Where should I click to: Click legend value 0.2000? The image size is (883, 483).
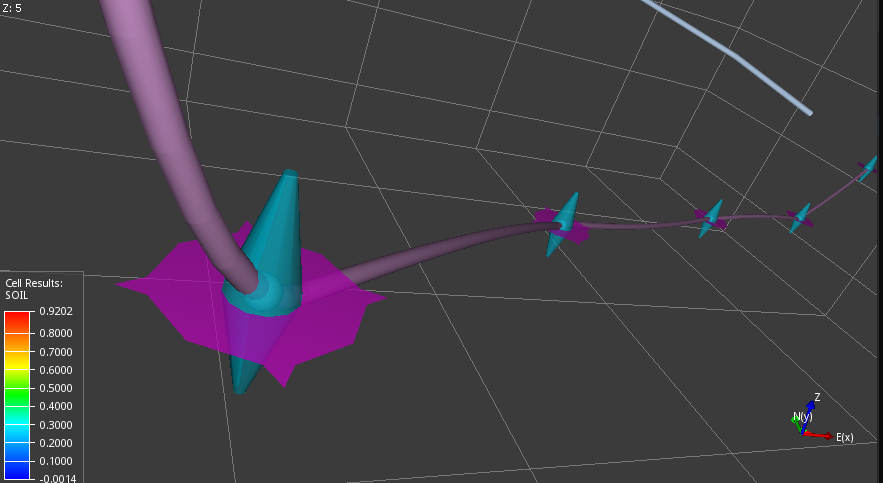[x=56, y=443]
